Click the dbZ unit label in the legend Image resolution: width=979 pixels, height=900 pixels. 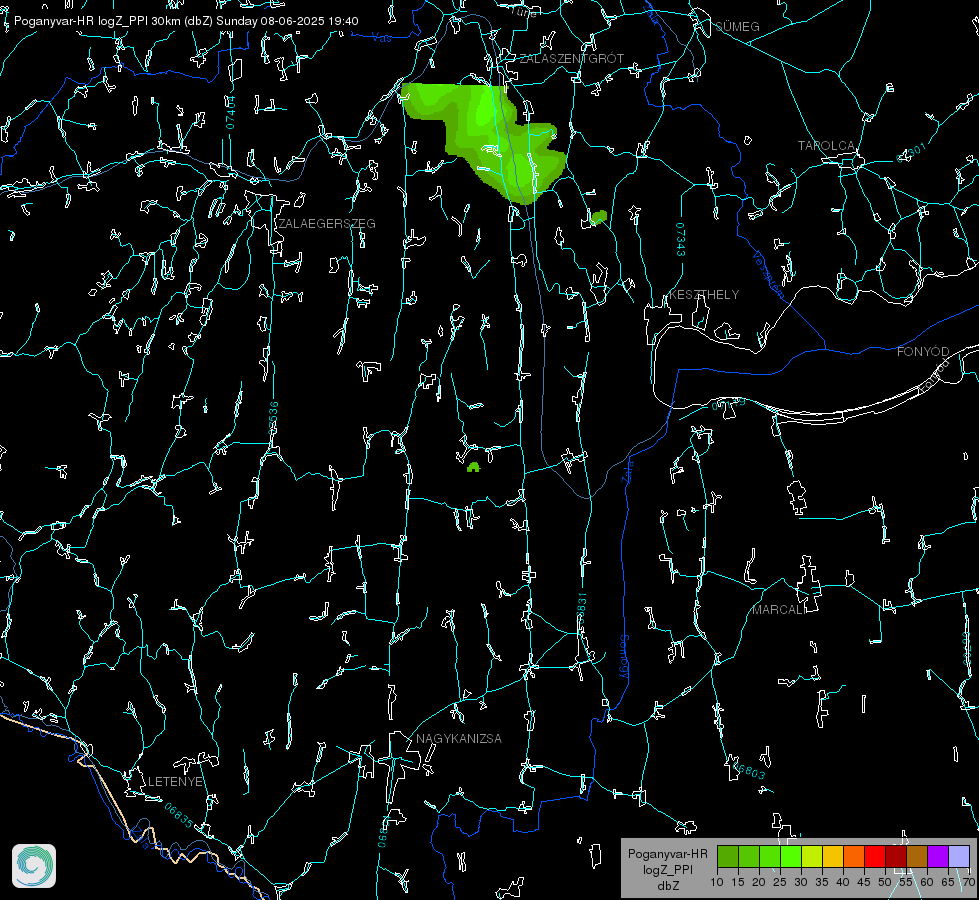668,886
